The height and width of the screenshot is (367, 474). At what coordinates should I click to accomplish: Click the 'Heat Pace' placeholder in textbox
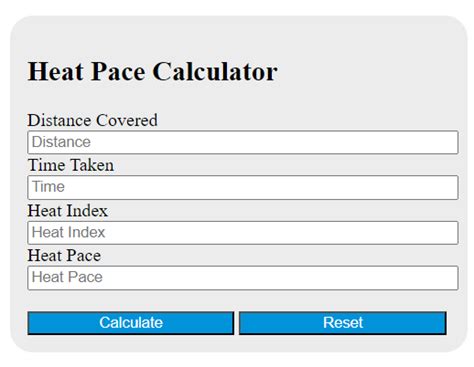click(x=67, y=277)
